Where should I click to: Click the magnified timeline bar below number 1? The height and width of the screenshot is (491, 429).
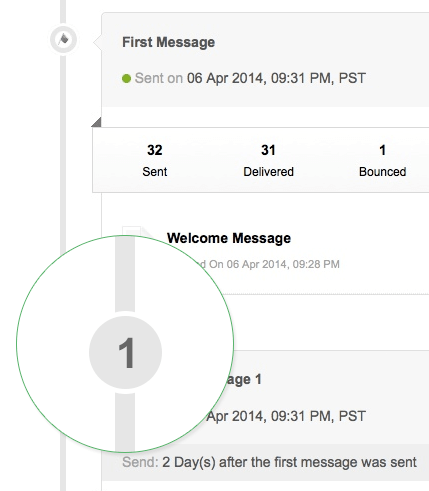(x=125, y=422)
